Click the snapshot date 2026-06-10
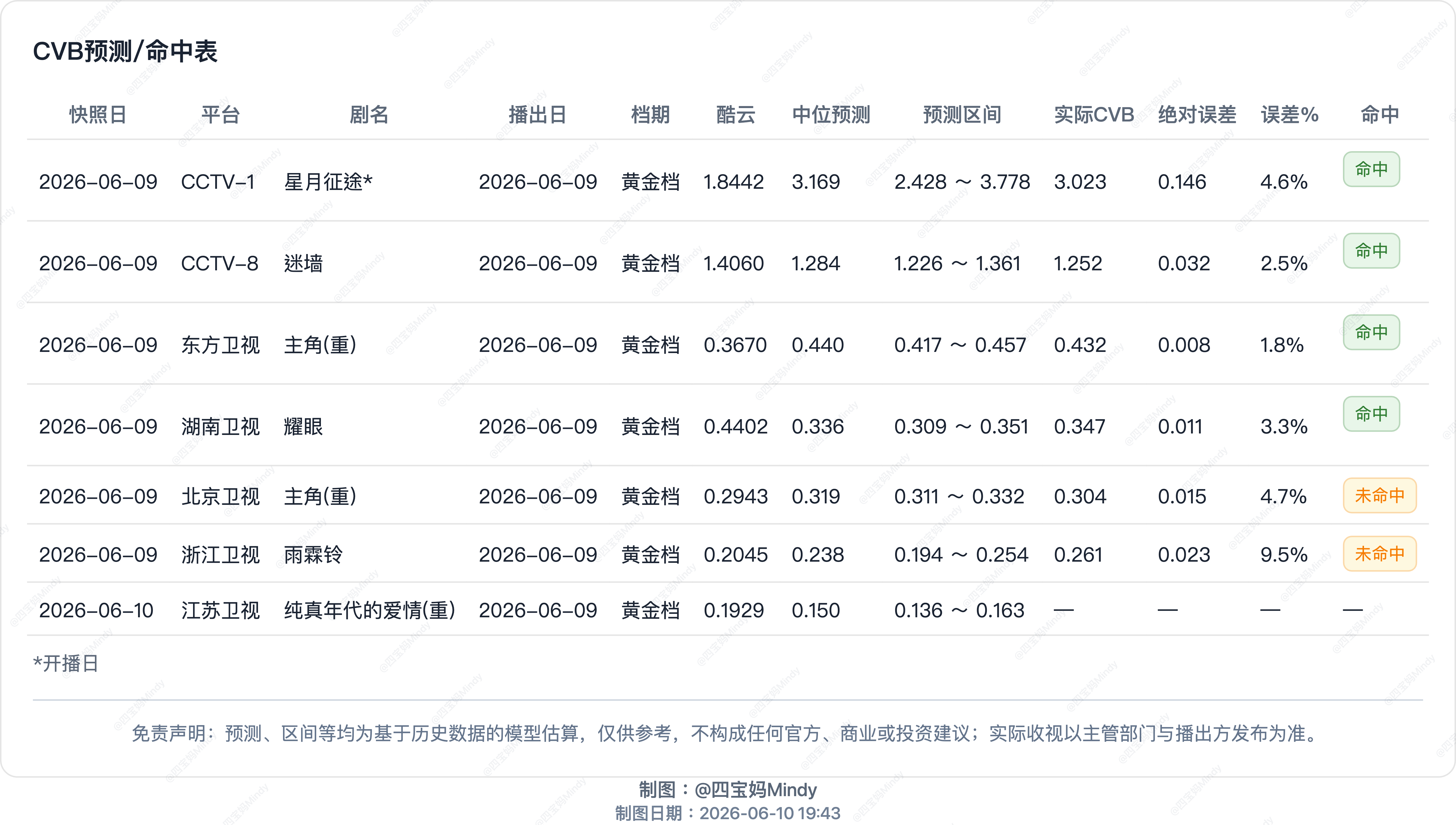Screen dimensions: 1456x825 coord(96,610)
